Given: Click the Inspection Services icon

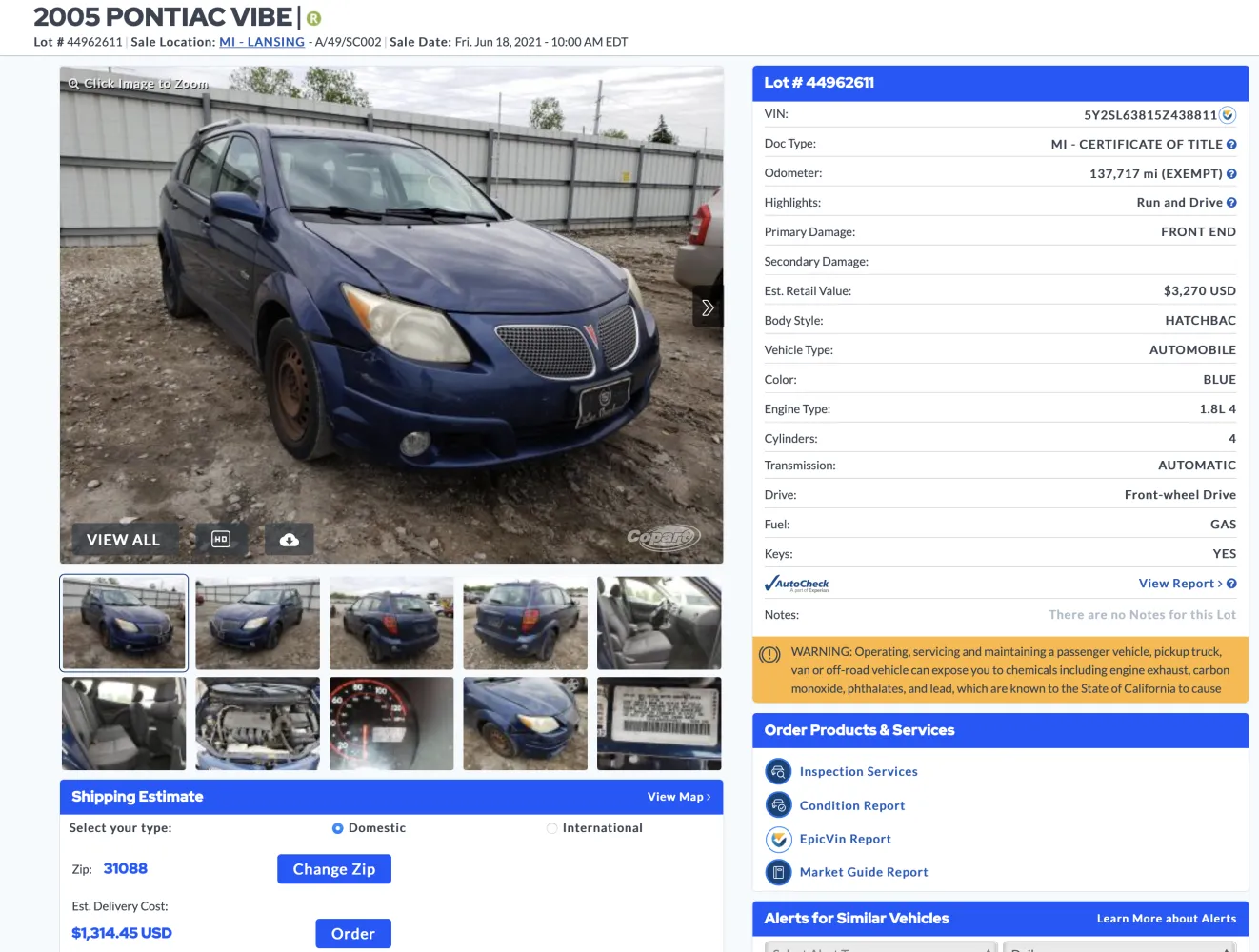Looking at the screenshot, I should pos(779,771).
